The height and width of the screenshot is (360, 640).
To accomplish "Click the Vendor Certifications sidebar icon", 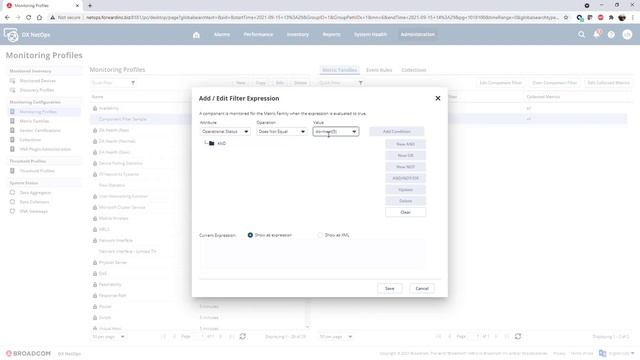I will click(x=12, y=130).
